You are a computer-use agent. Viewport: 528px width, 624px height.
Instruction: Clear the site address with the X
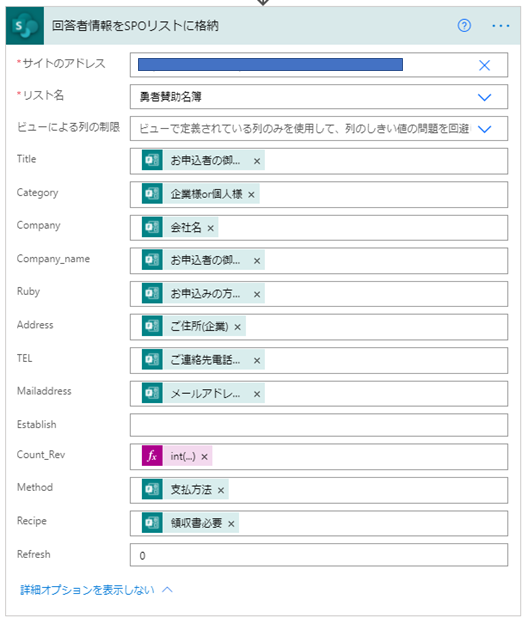(x=484, y=65)
